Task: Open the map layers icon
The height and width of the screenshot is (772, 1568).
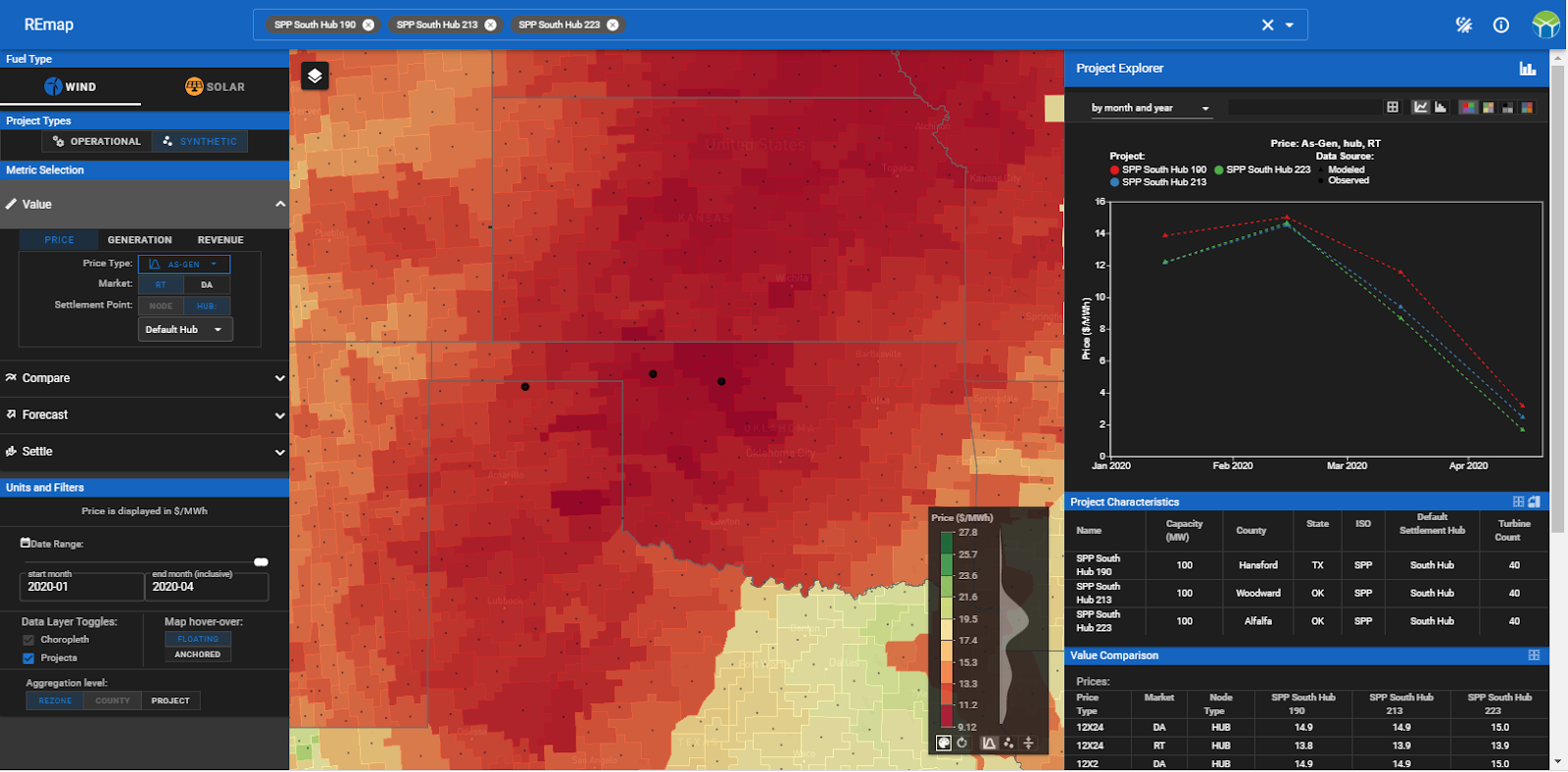Action: point(315,75)
